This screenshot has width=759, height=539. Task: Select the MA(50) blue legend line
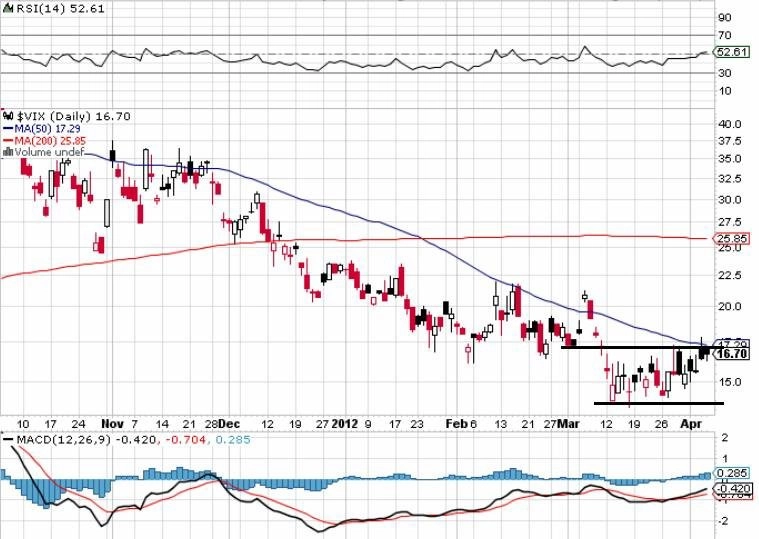(8, 129)
